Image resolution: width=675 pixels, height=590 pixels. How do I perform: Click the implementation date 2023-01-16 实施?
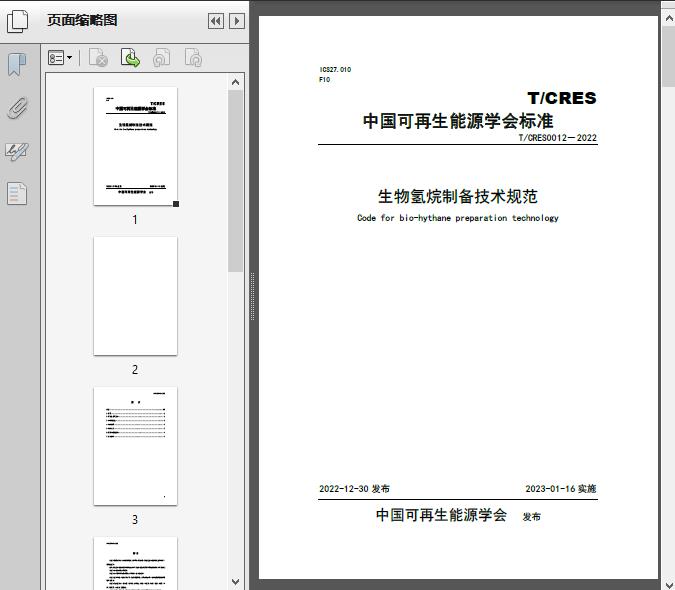560,488
